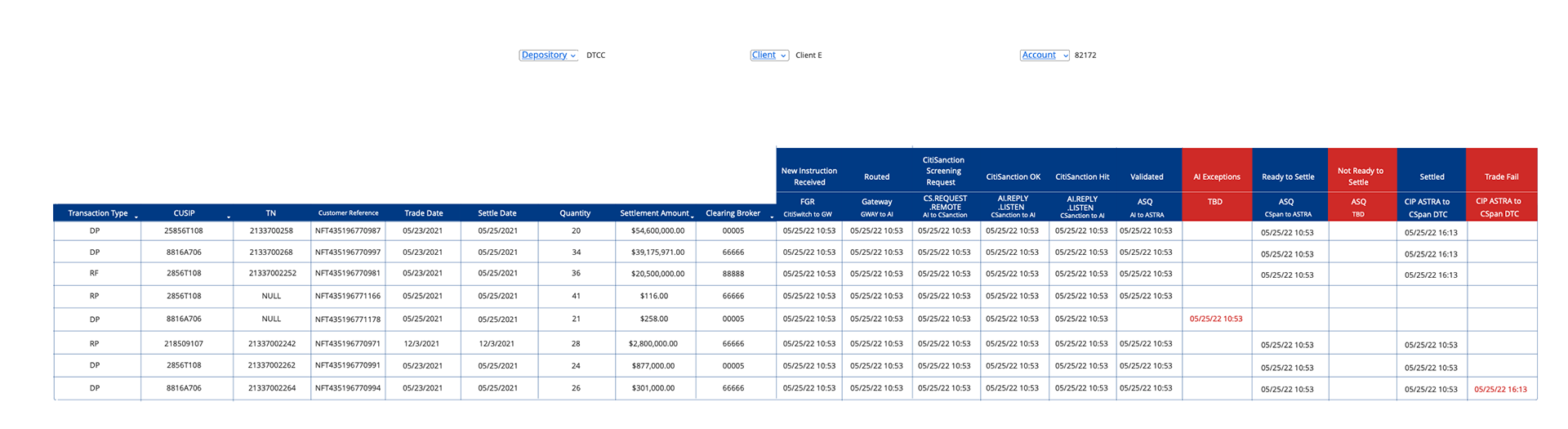
Task: Select TN cell 2133700268
Action: coord(271,252)
